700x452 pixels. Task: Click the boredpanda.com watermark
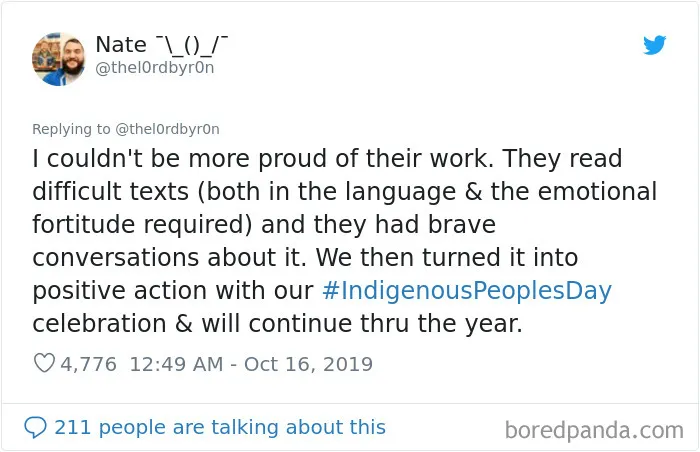pyautogui.click(x=594, y=431)
